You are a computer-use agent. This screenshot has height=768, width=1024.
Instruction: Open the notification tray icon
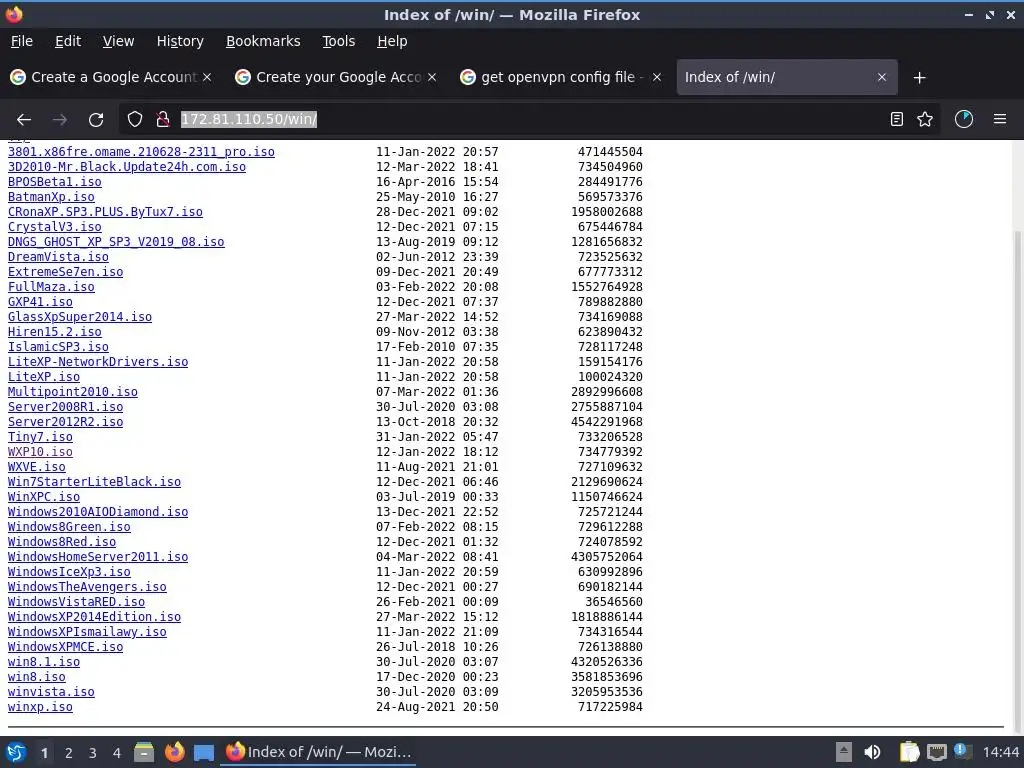click(962, 751)
